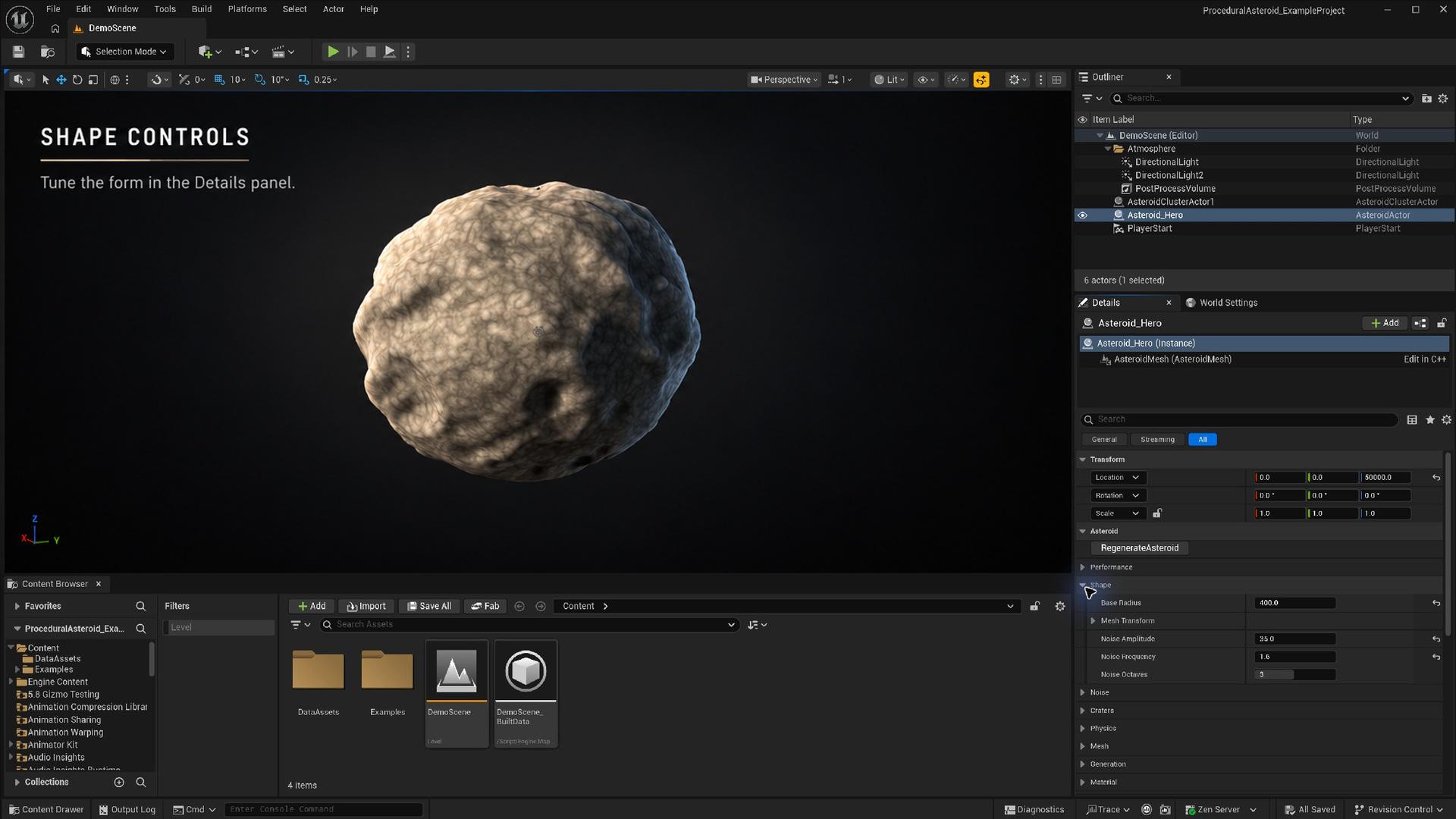Open Outliner settings gear
1456x819 pixels.
coord(1443,99)
